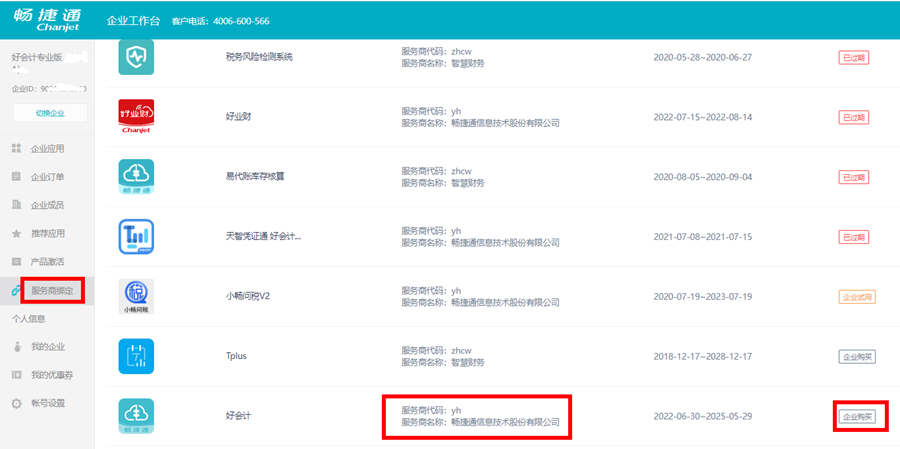Click 企业购买 tag for 好会计

[857, 416]
